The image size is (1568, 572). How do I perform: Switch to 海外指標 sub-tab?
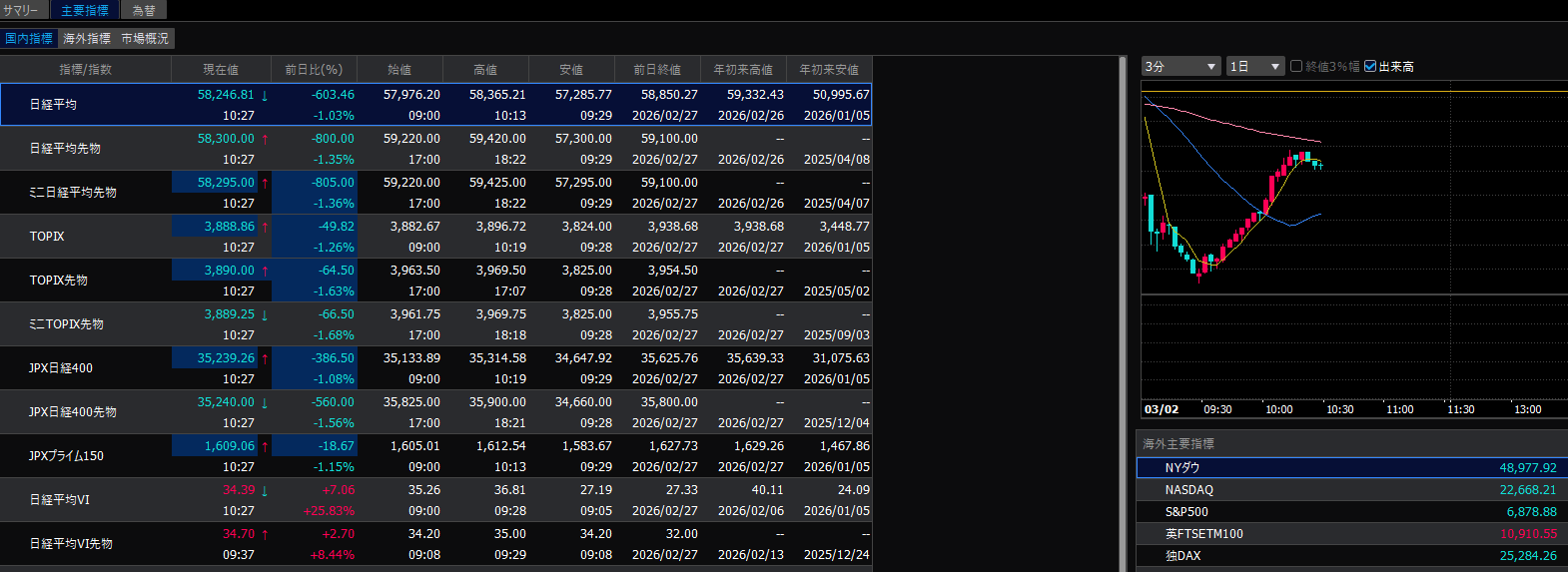tap(87, 38)
